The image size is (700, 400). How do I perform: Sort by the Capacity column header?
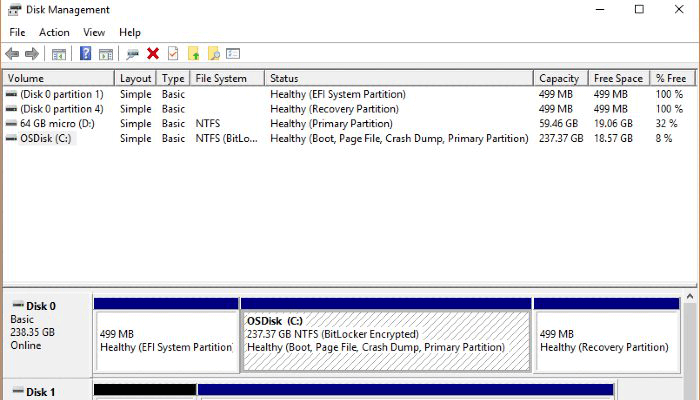point(561,78)
